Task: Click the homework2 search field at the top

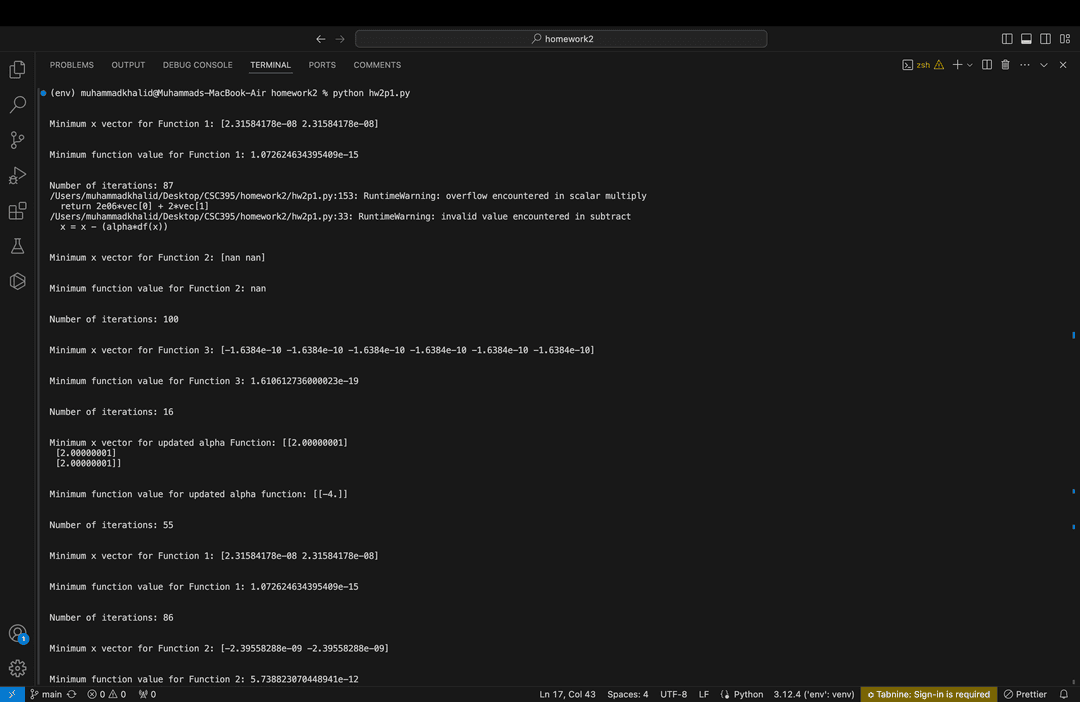Action: tap(561, 38)
